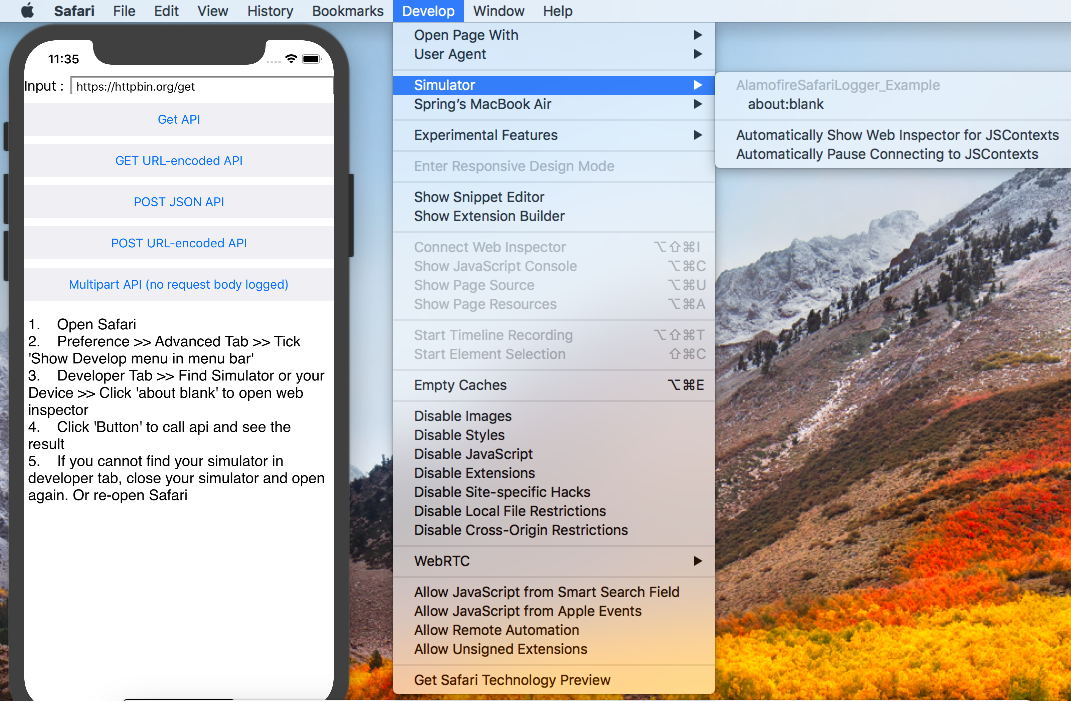This screenshot has width=1071, height=701.
Task: Toggle Disable Local File Restrictions
Action: (x=554, y=511)
